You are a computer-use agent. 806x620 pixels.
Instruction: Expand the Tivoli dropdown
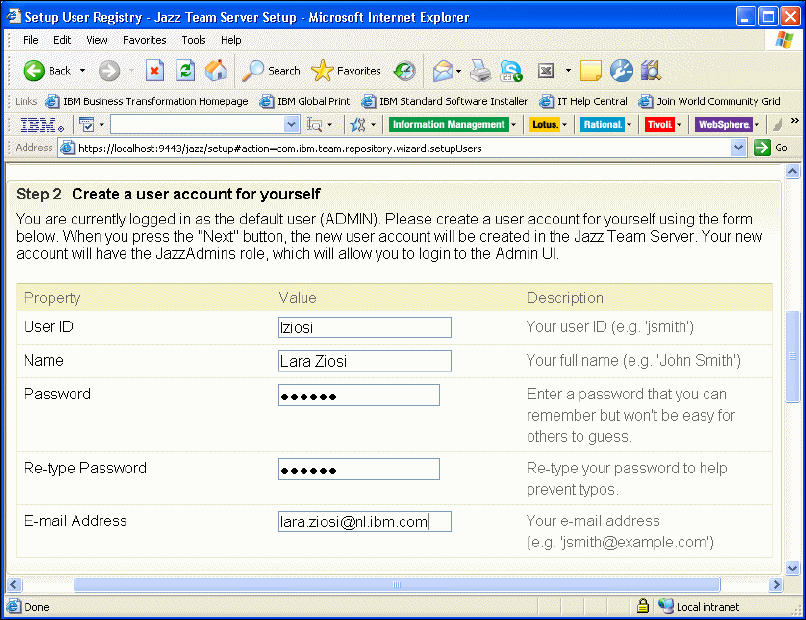click(679, 125)
